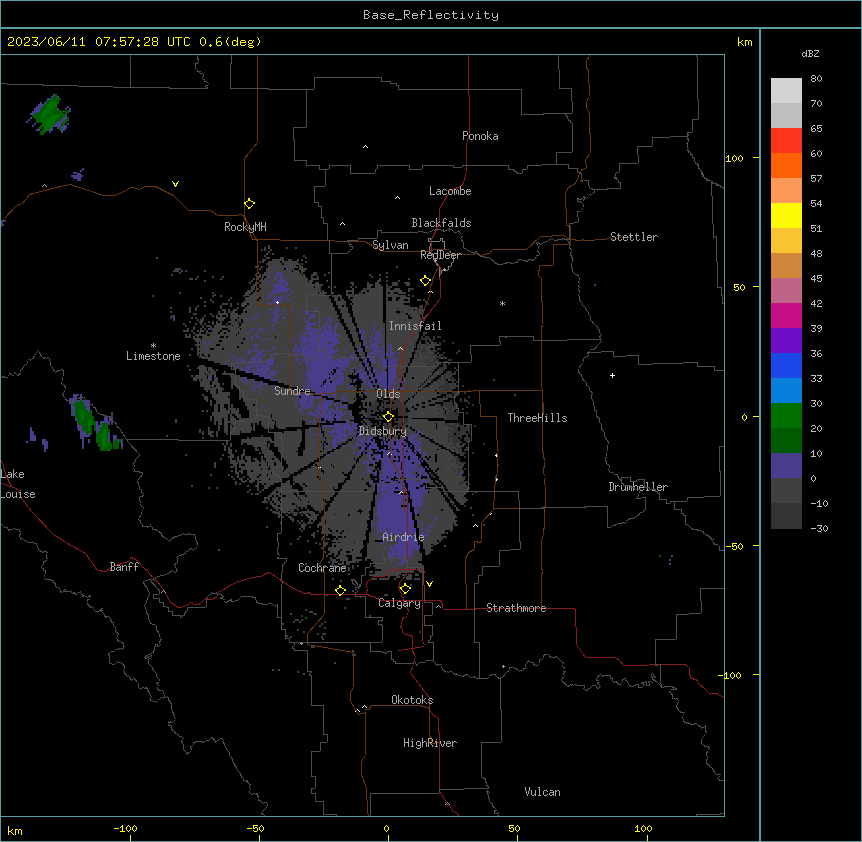Click the yellow V marker northwest of RockyMH

(175, 184)
